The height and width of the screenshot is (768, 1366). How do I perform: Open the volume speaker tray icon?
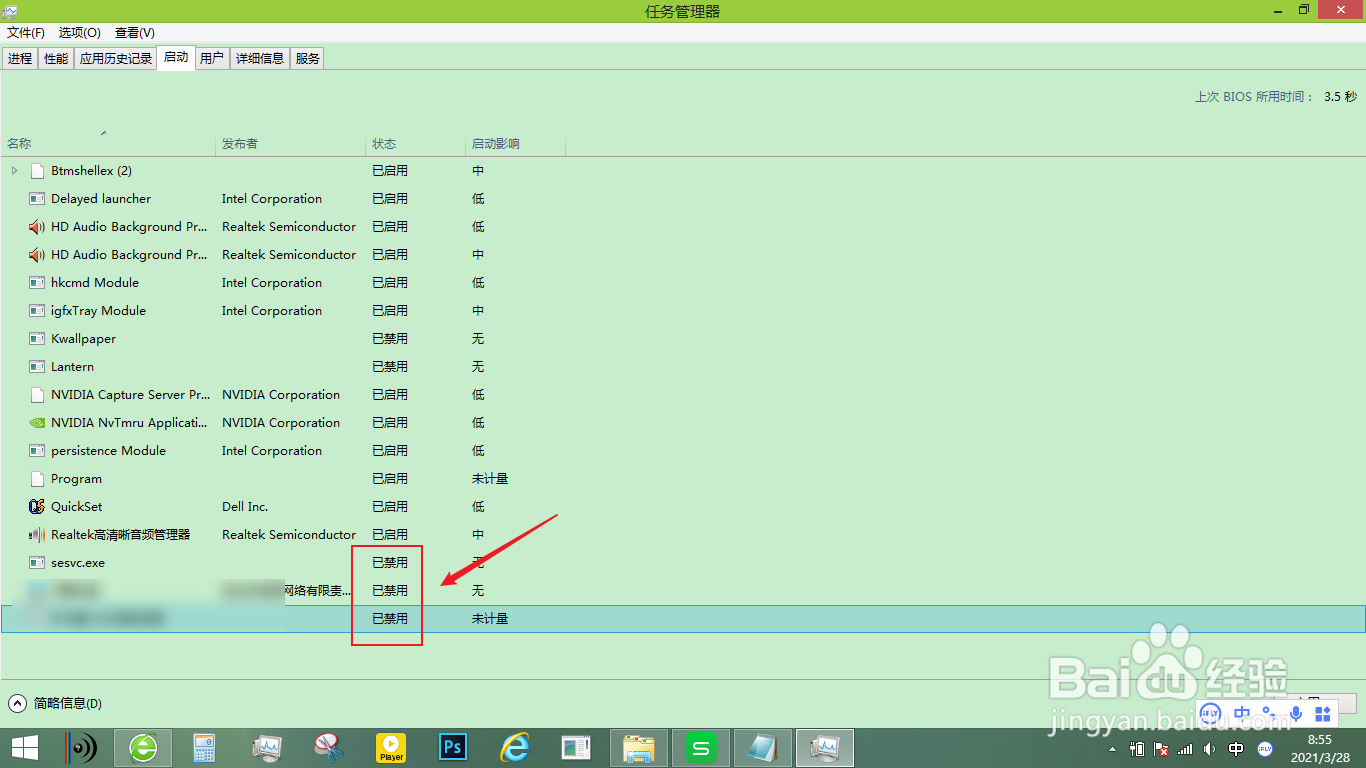(1209, 748)
